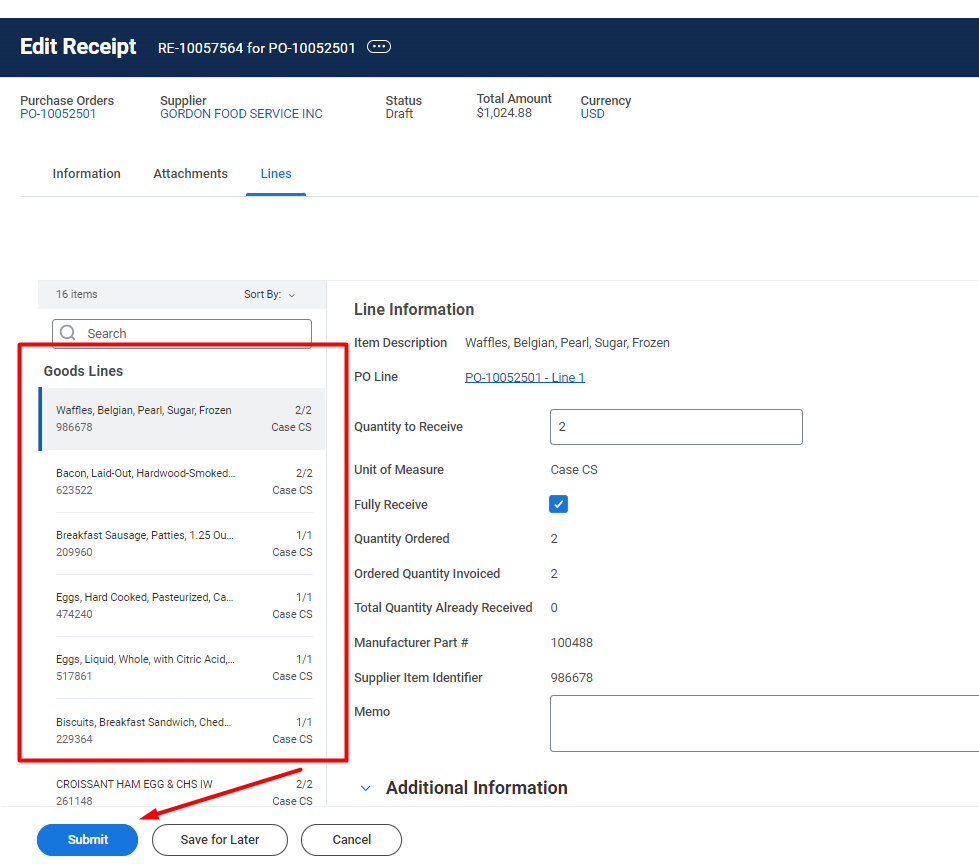Collapse the Additional Information section

pyautogui.click(x=366, y=788)
